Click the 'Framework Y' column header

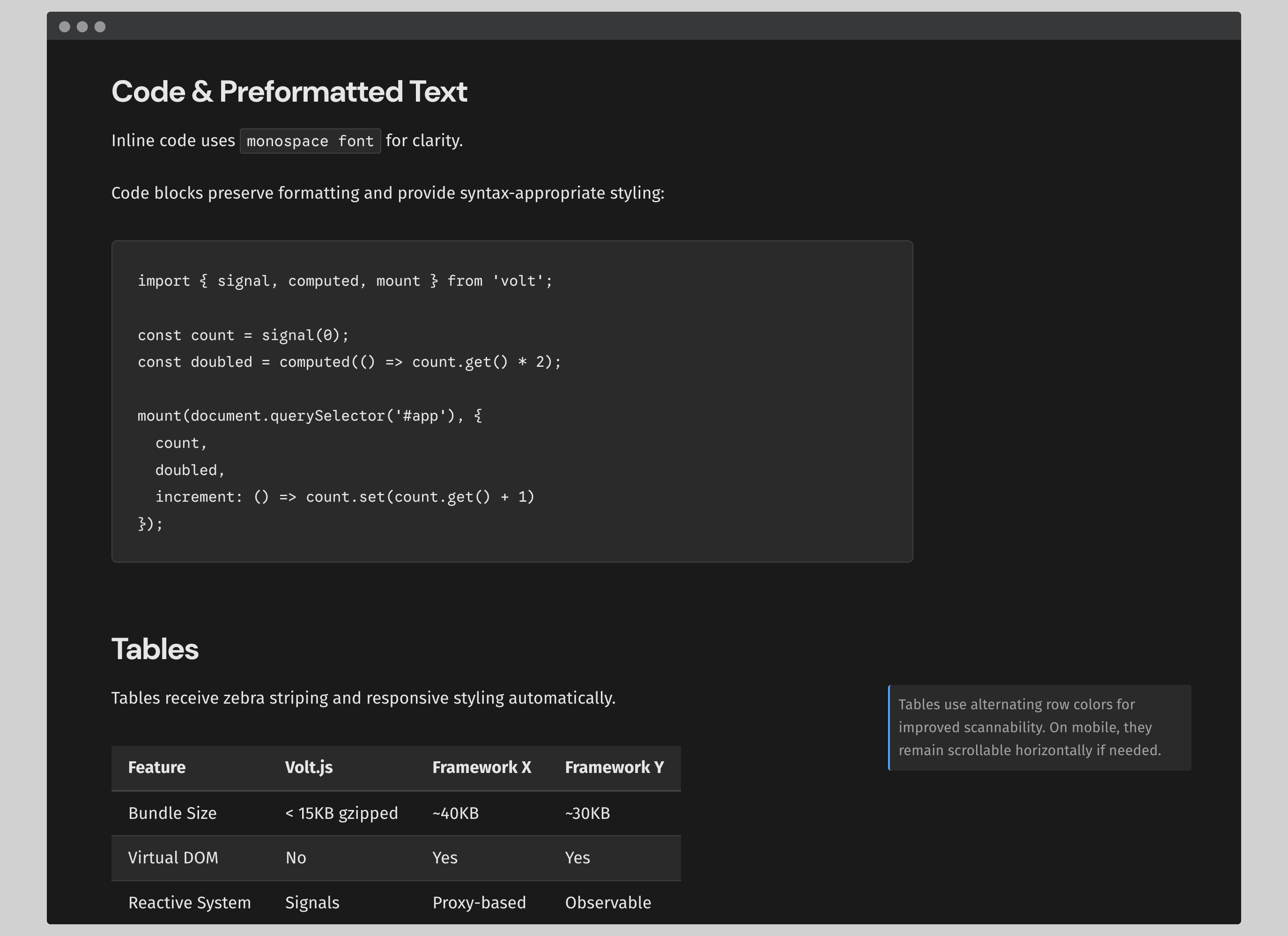[614, 767]
